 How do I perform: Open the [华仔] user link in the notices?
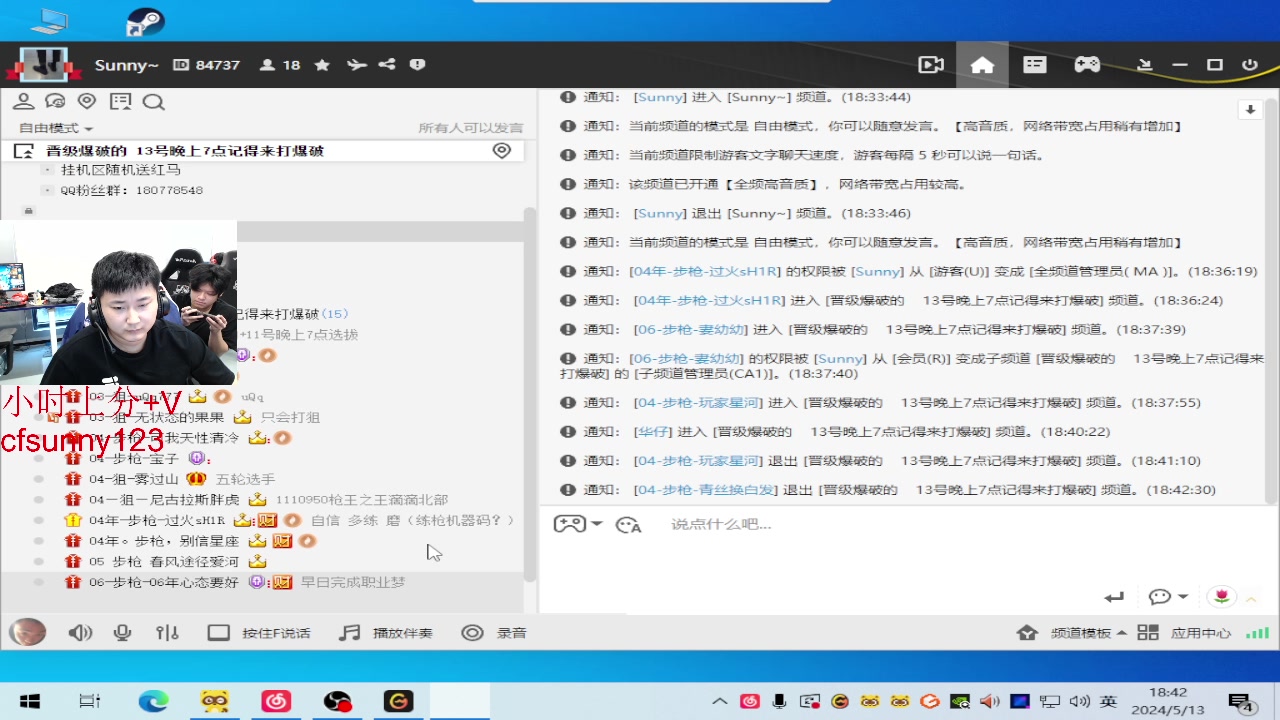click(x=654, y=432)
